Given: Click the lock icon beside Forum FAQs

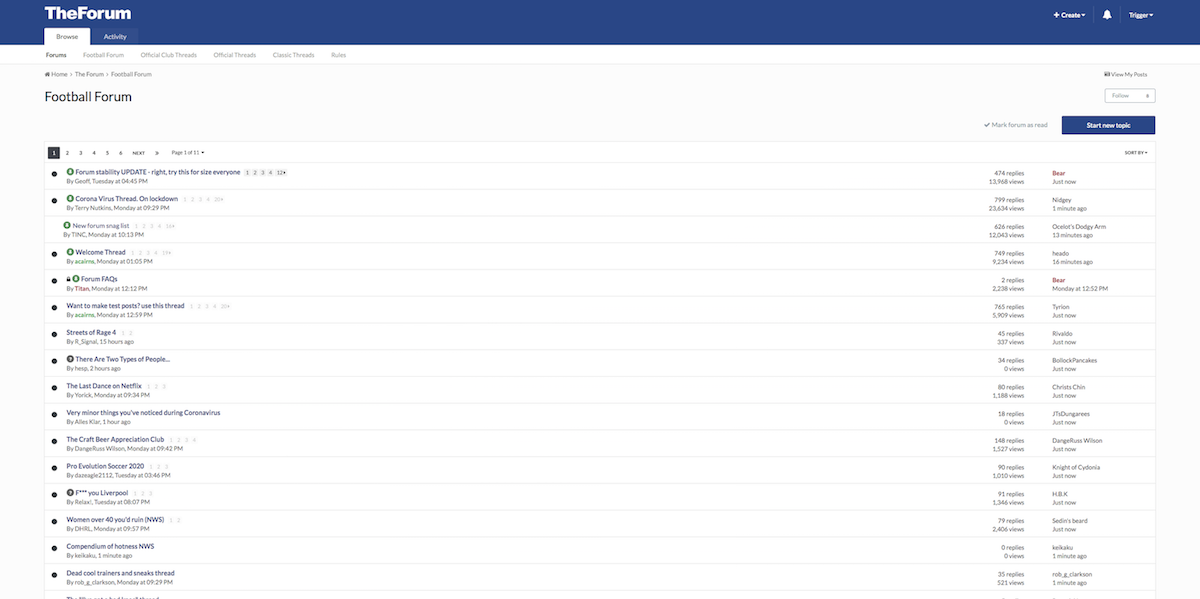Looking at the screenshot, I should [x=67, y=279].
